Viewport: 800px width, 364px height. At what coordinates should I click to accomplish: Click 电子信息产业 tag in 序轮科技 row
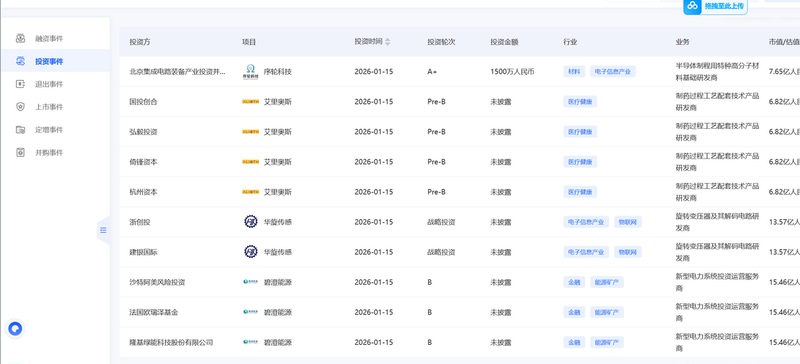pyautogui.click(x=613, y=71)
